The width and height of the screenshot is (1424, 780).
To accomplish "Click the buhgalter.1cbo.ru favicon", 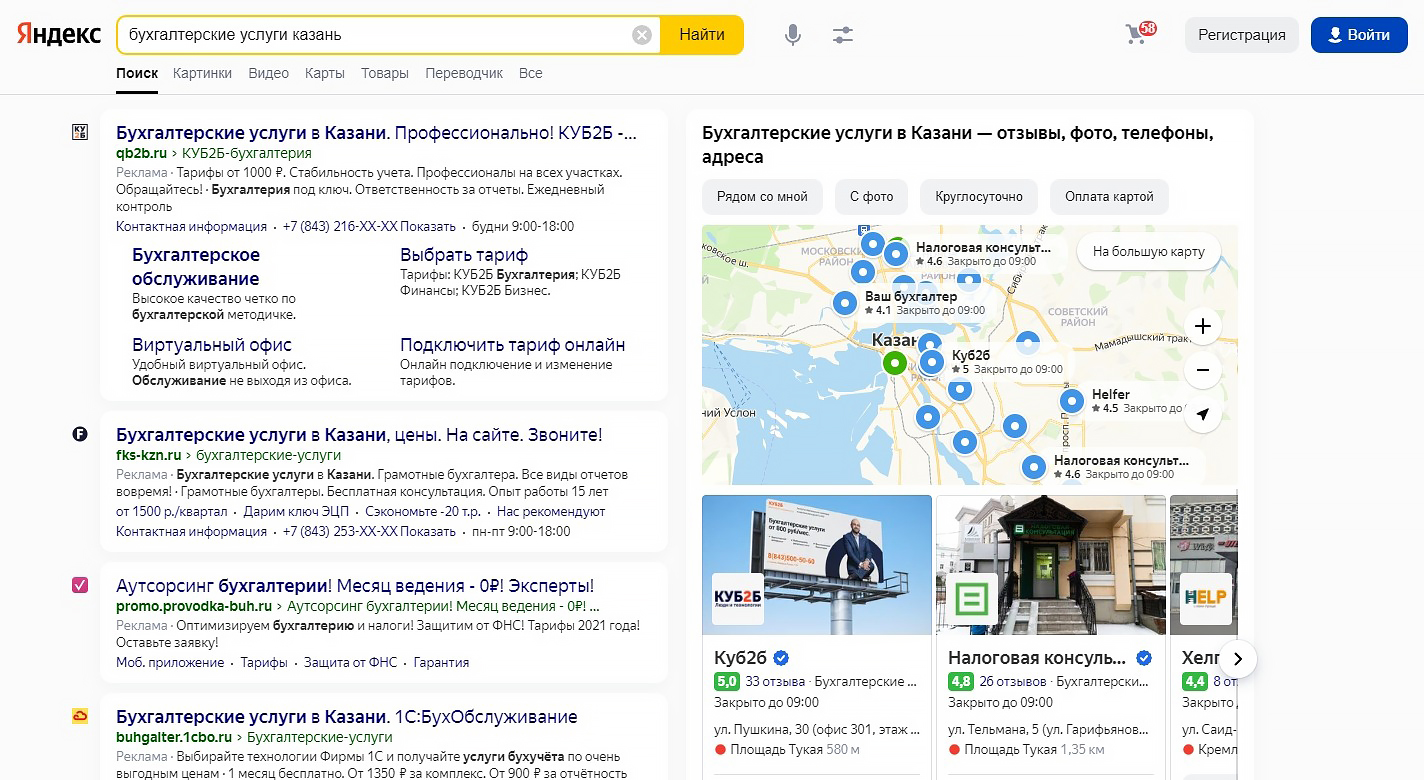I will (80, 716).
